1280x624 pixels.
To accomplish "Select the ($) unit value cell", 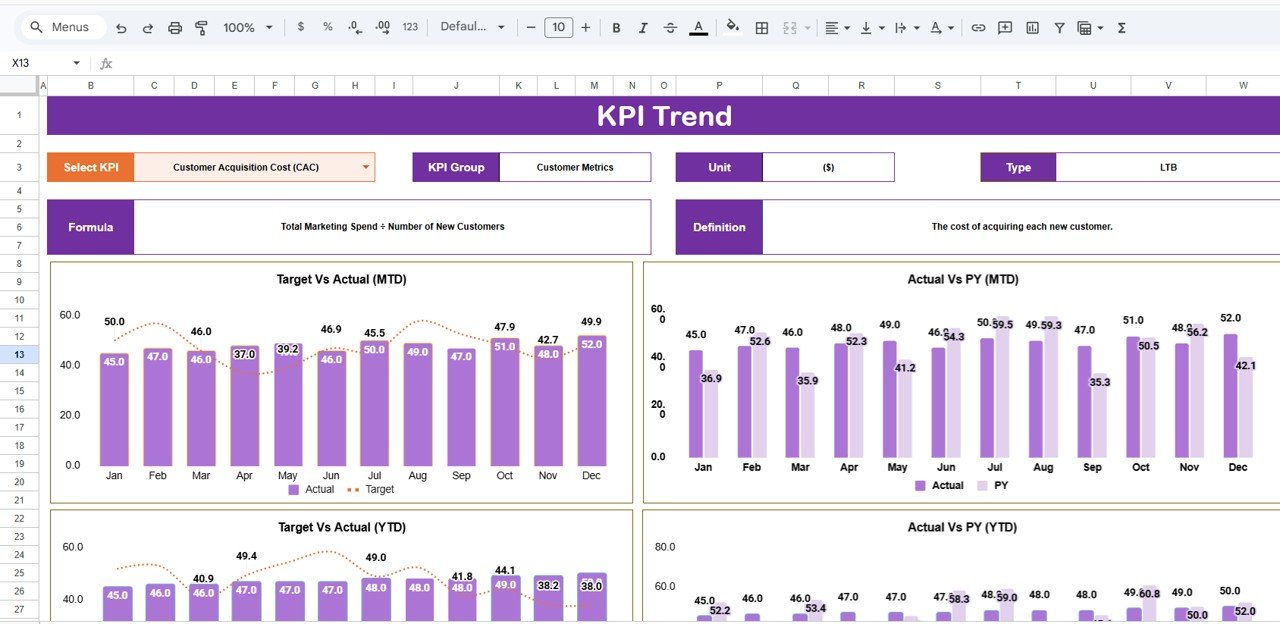I will (828, 167).
